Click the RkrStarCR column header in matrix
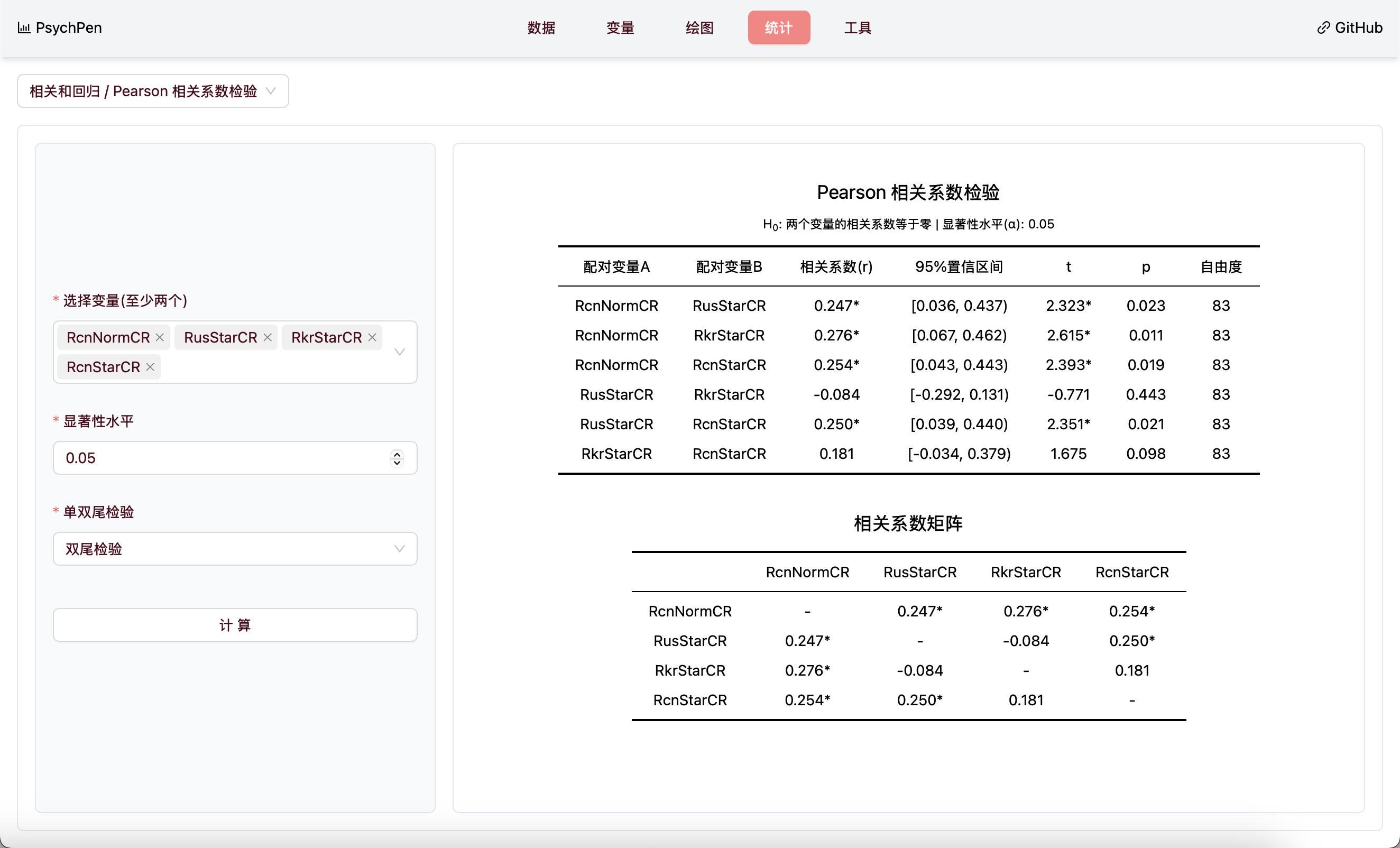The width and height of the screenshot is (1400, 848). [x=1026, y=572]
